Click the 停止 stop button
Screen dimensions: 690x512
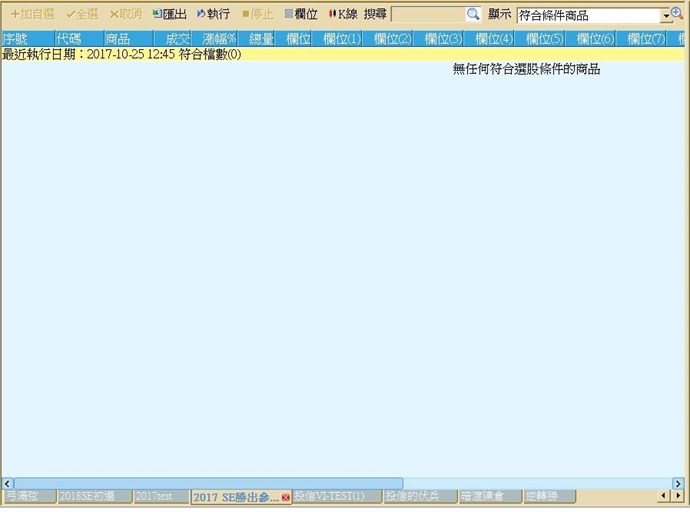(258, 14)
